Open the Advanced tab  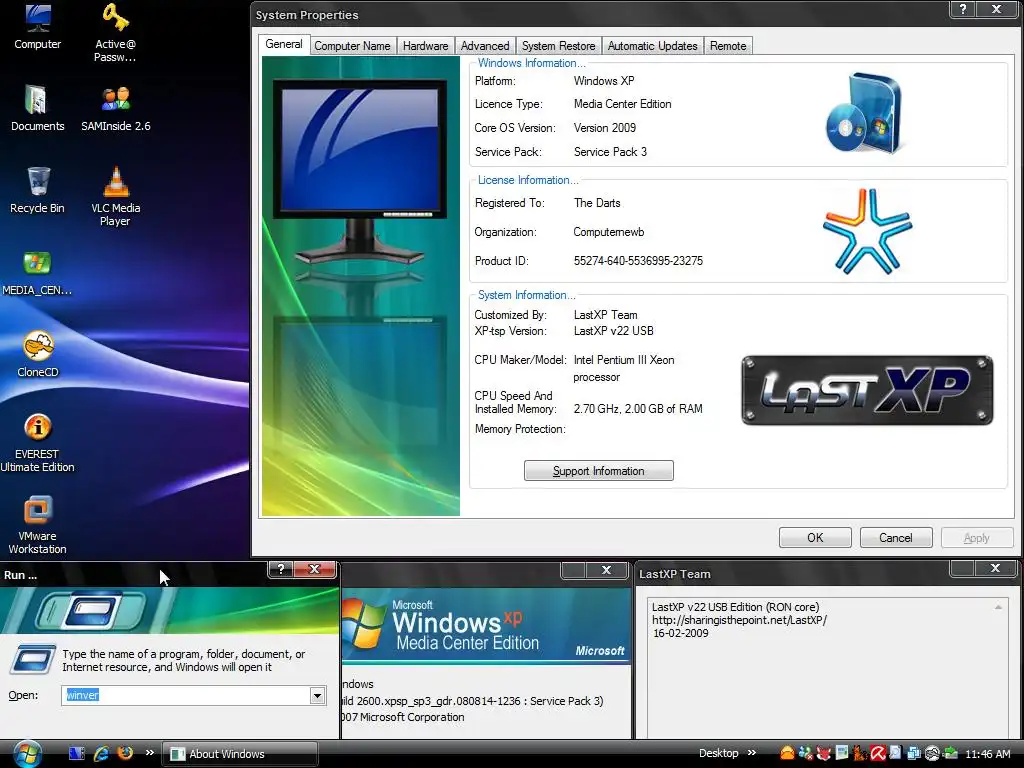485,46
